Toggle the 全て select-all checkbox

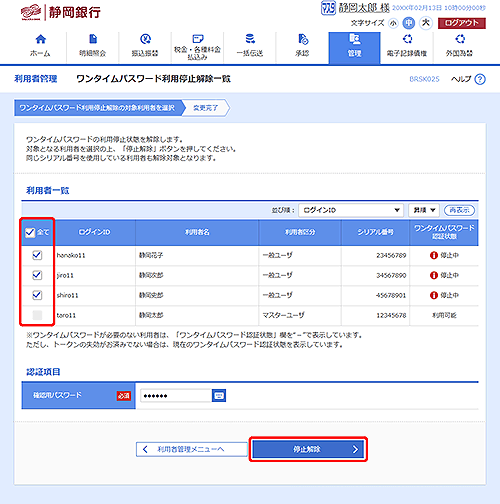point(30,232)
